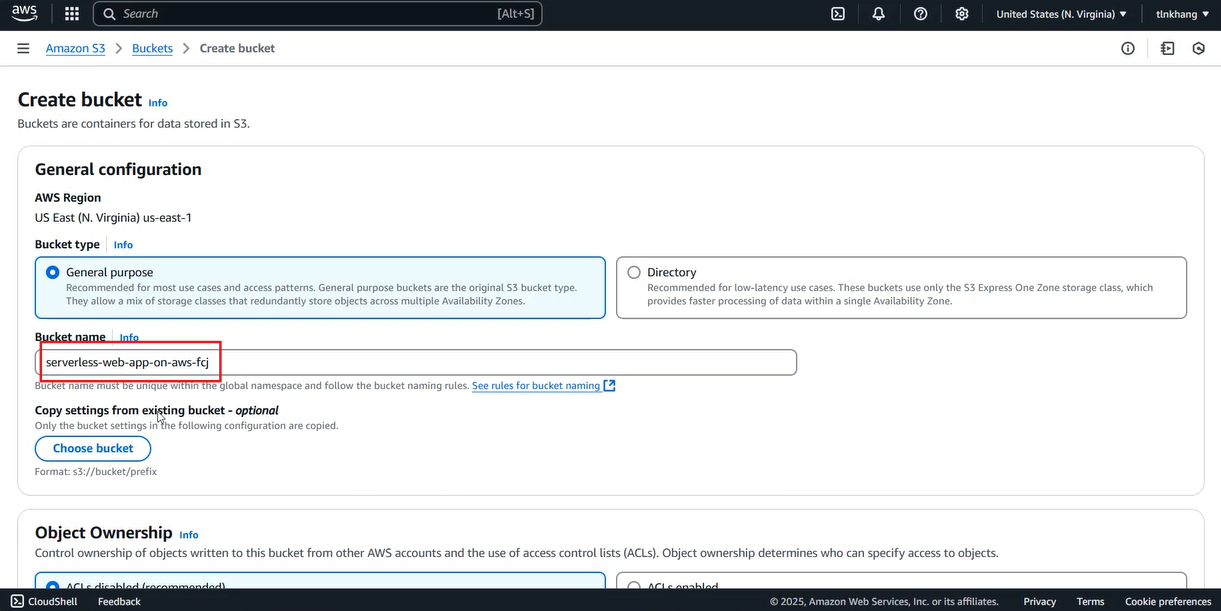The image size is (1221, 611).
Task: Open the AWS home logo
Action: click(24, 14)
